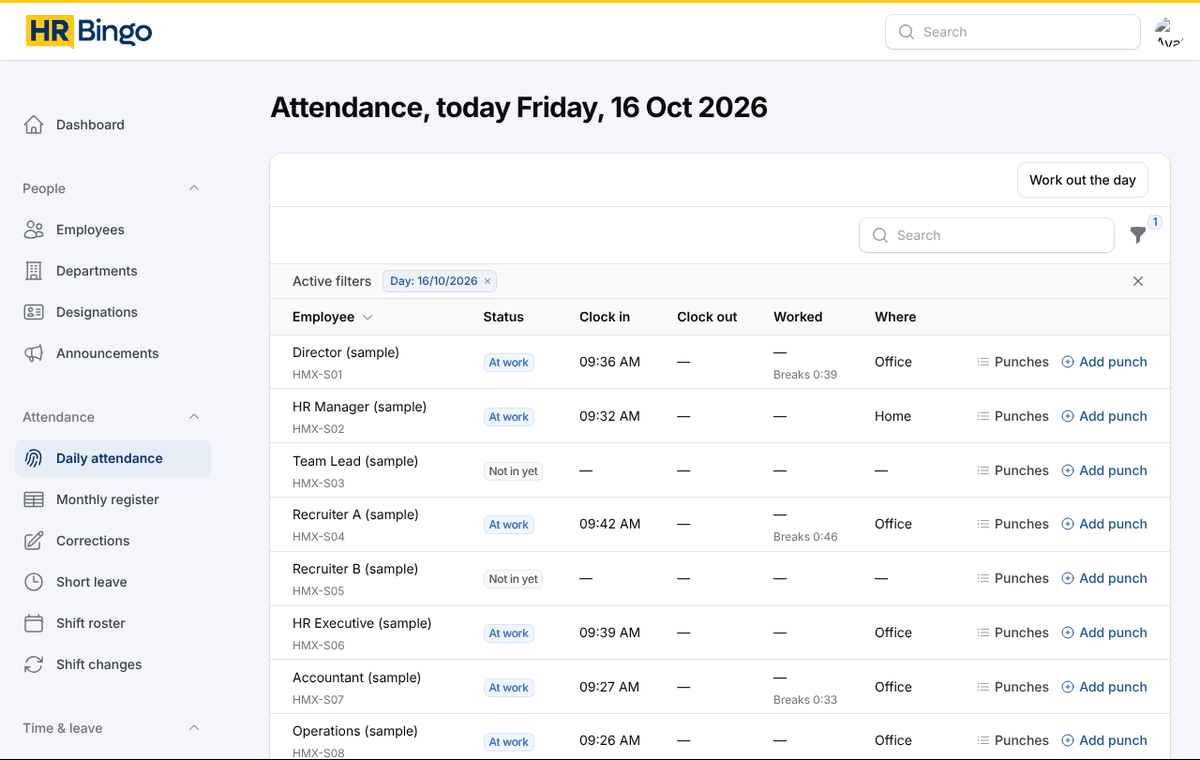Click the Monthly register table icon

coord(34,499)
